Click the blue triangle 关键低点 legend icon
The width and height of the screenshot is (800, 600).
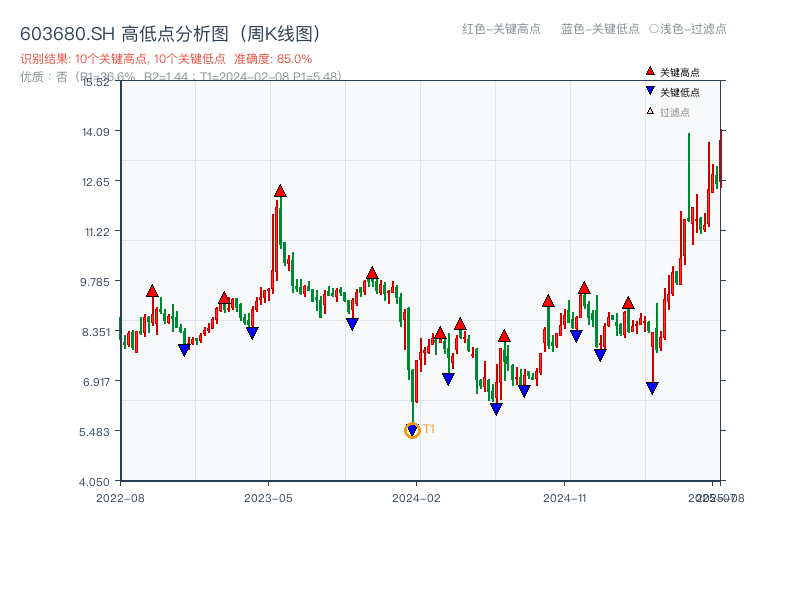coord(650,91)
